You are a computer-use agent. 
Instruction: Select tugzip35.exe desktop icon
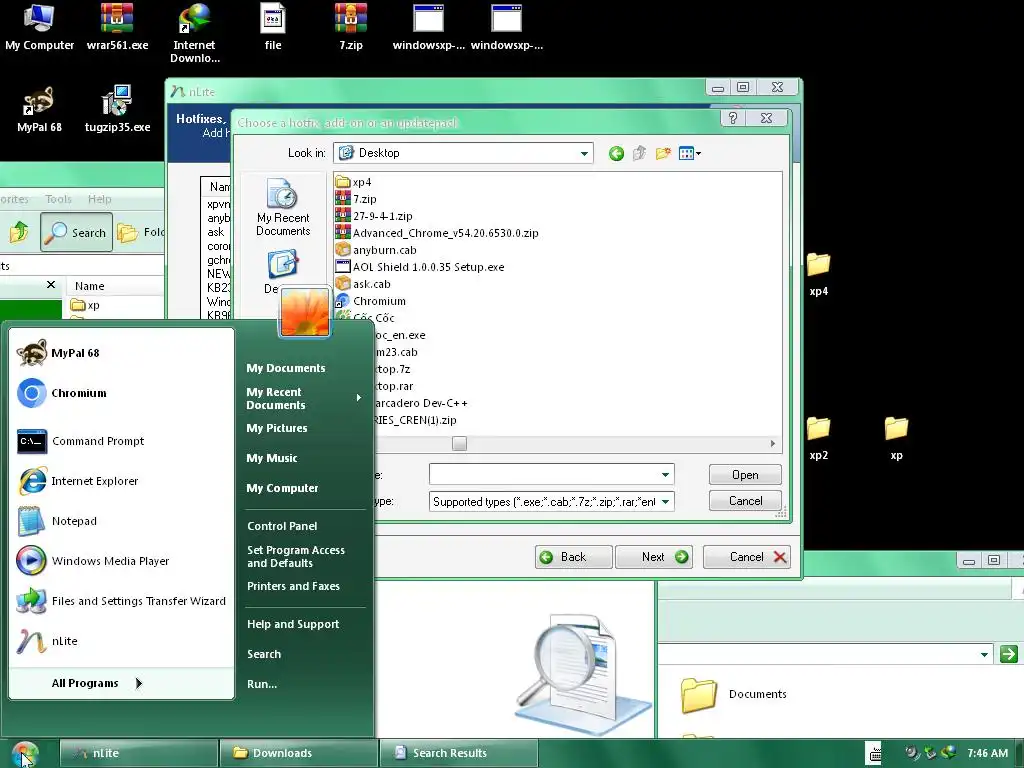coord(118,109)
